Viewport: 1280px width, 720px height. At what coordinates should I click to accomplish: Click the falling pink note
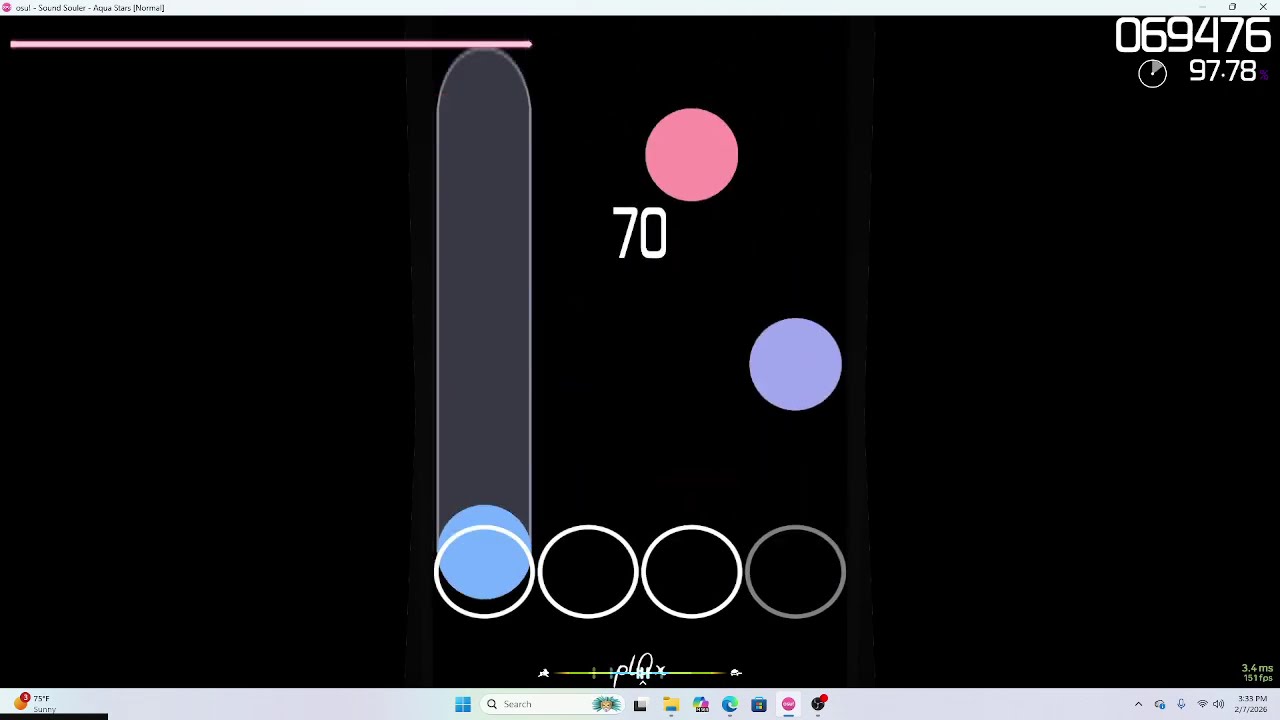[x=692, y=155]
